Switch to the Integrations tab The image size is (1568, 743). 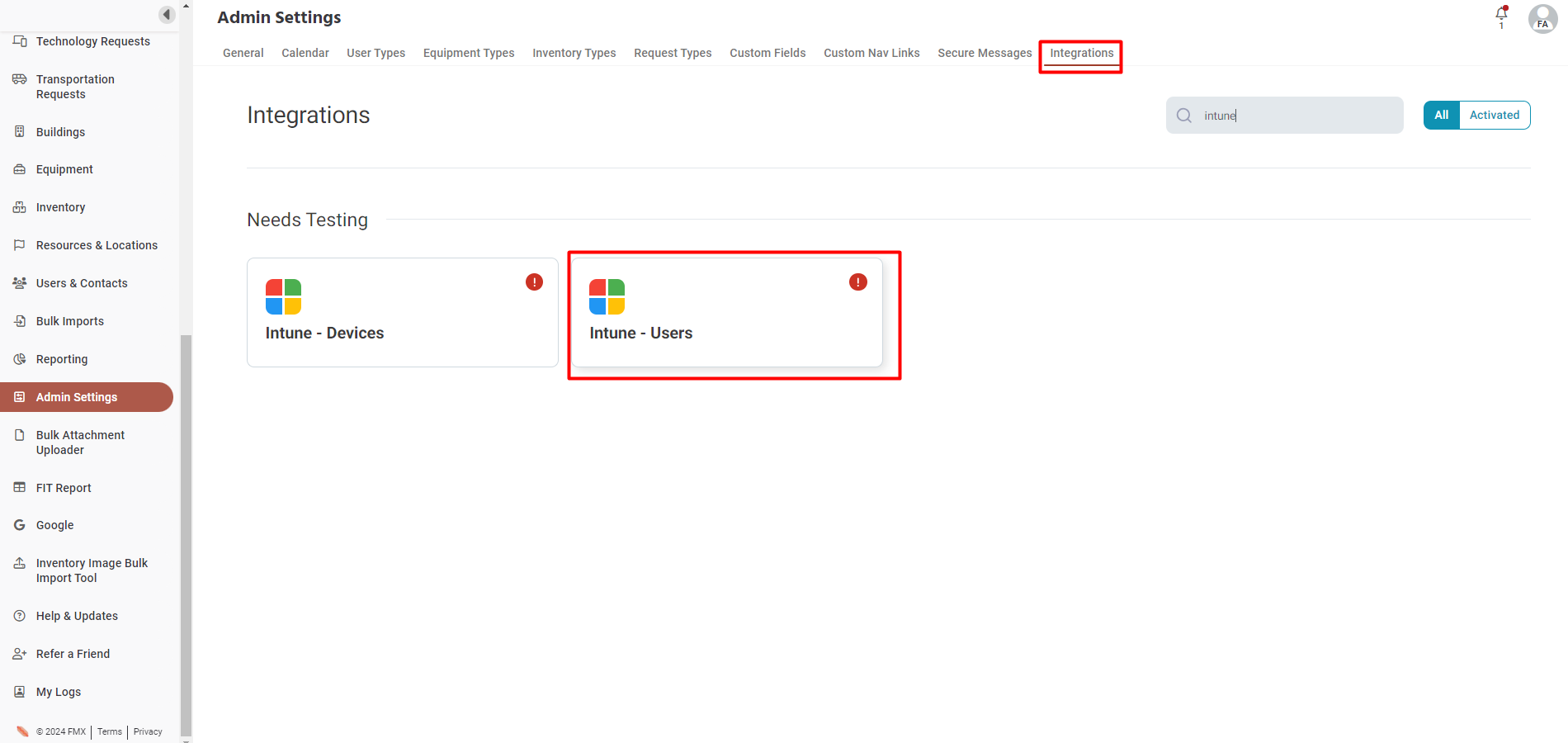click(1081, 53)
